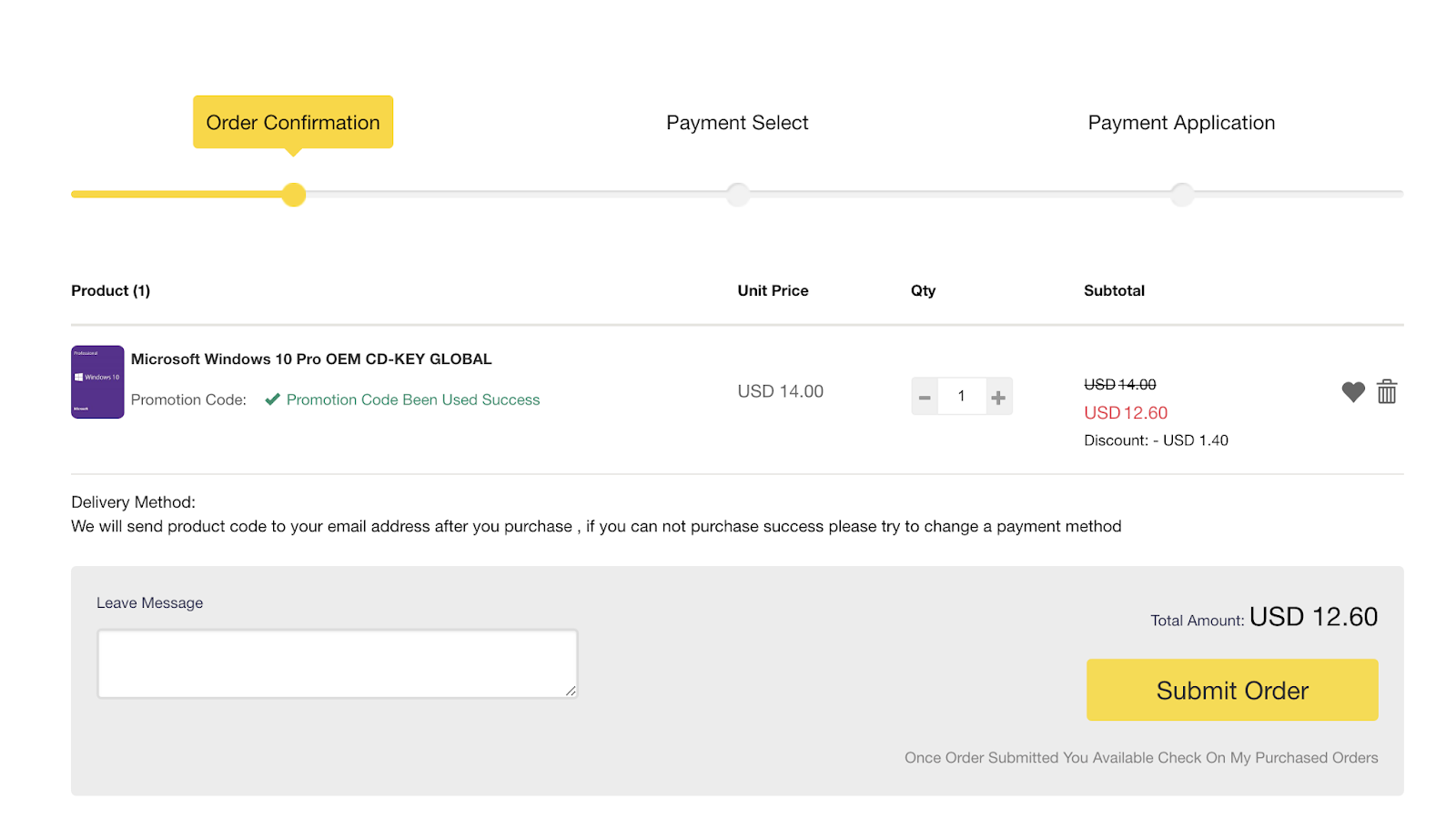
Task: Click the green promotion success checkmark icon
Action: [272, 399]
